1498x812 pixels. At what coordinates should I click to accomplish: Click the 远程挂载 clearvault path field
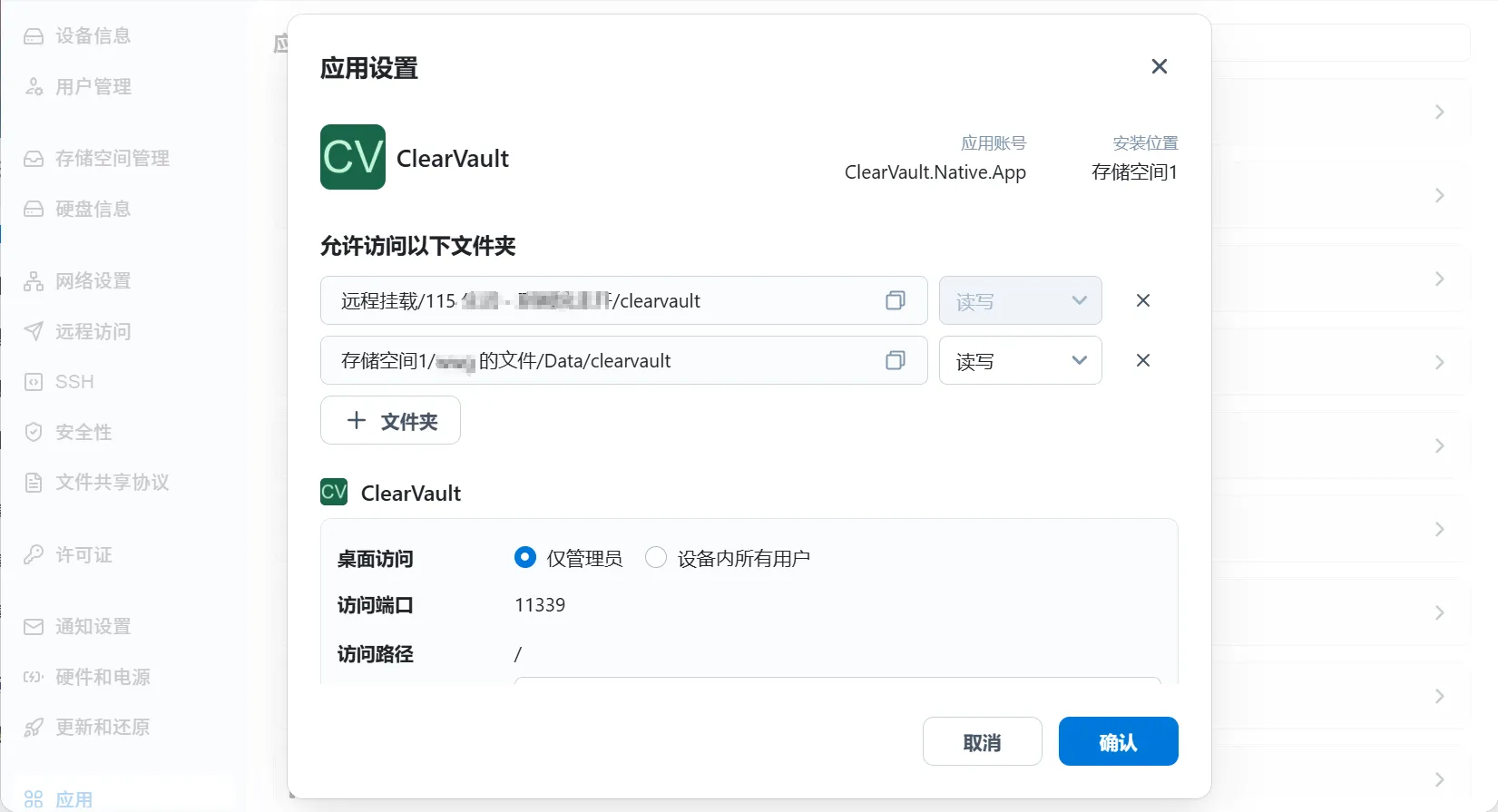click(624, 300)
